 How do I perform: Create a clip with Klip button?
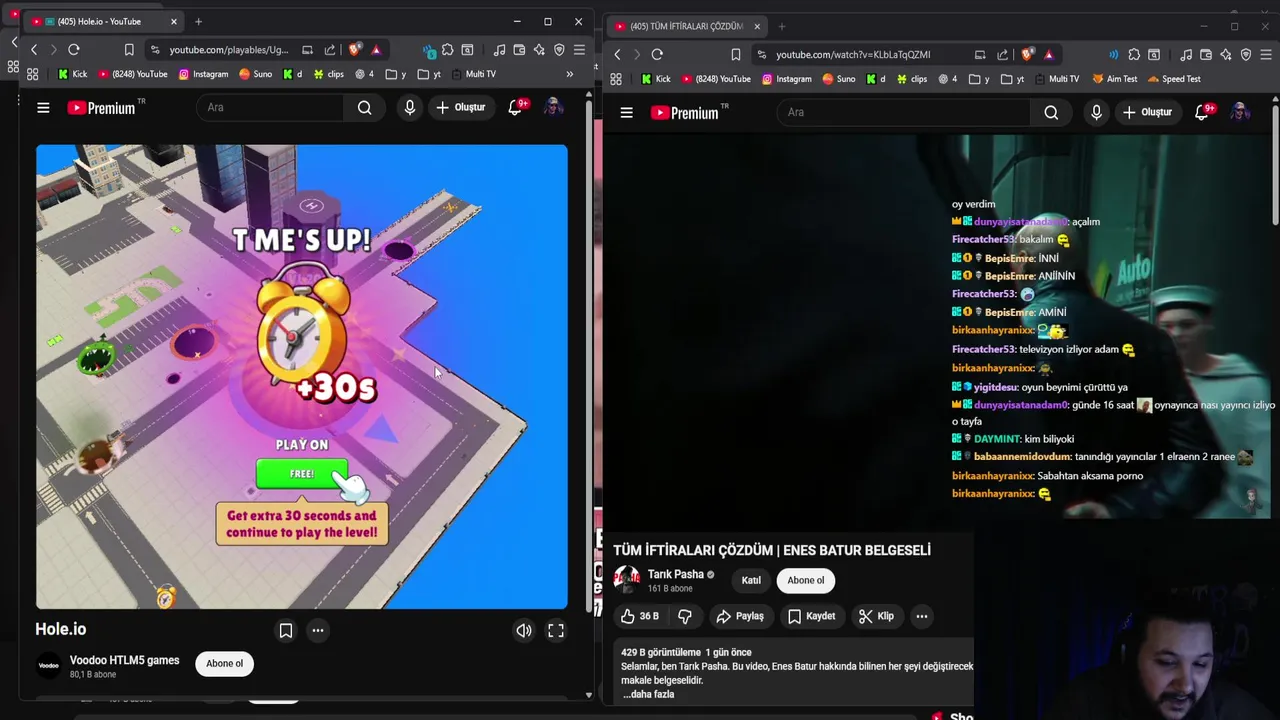tap(876, 616)
